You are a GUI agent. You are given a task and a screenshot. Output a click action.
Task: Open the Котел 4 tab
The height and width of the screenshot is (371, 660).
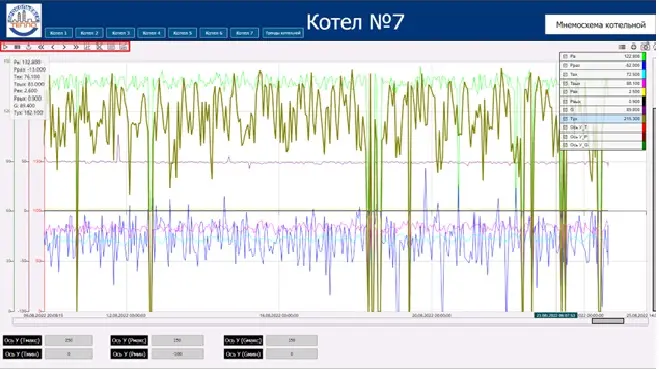(x=152, y=33)
